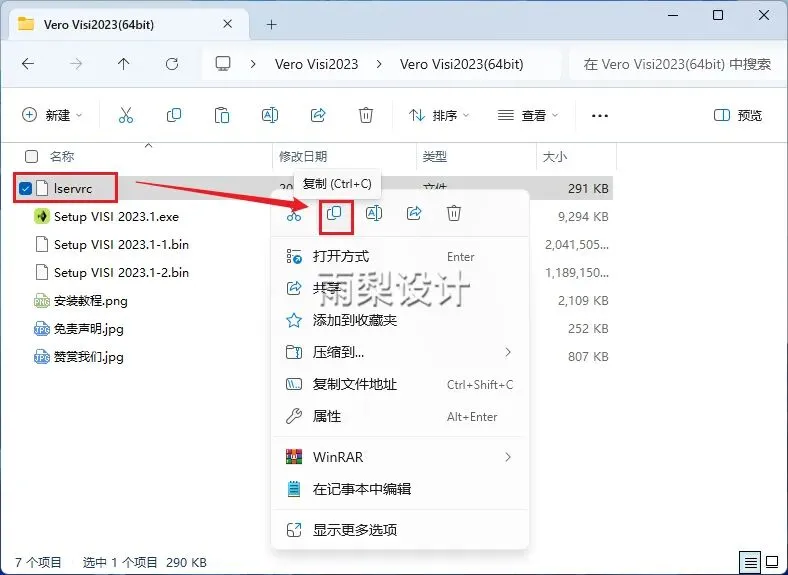Click the Vero Visi2023(64bit) breadcrumb
Viewport: 788px width, 575px height.
[461, 64]
